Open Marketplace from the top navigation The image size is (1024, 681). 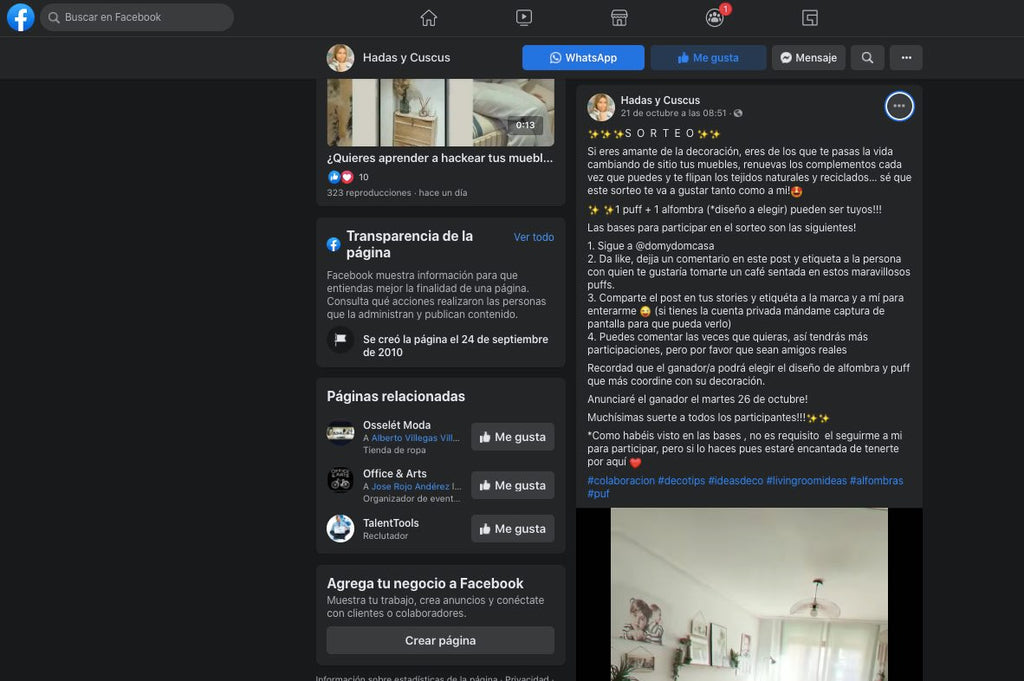coord(619,17)
